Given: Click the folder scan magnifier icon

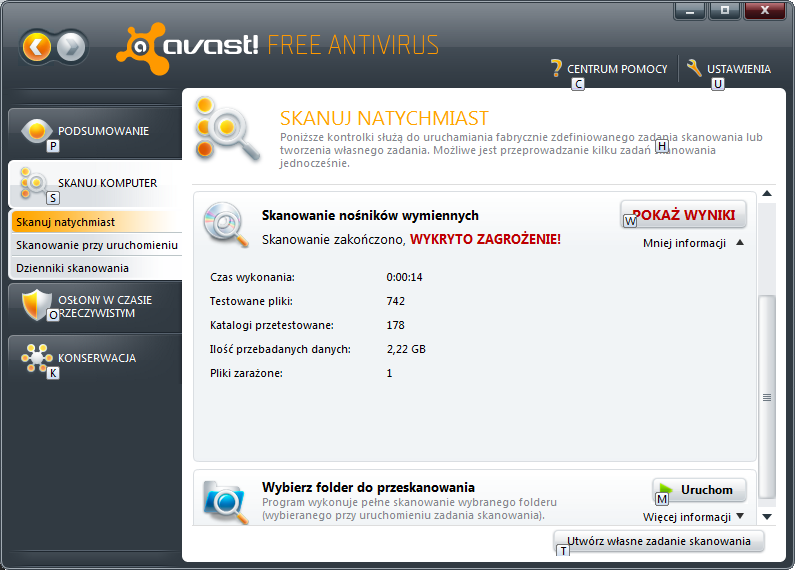Looking at the screenshot, I should pyautogui.click(x=226, y=502).
